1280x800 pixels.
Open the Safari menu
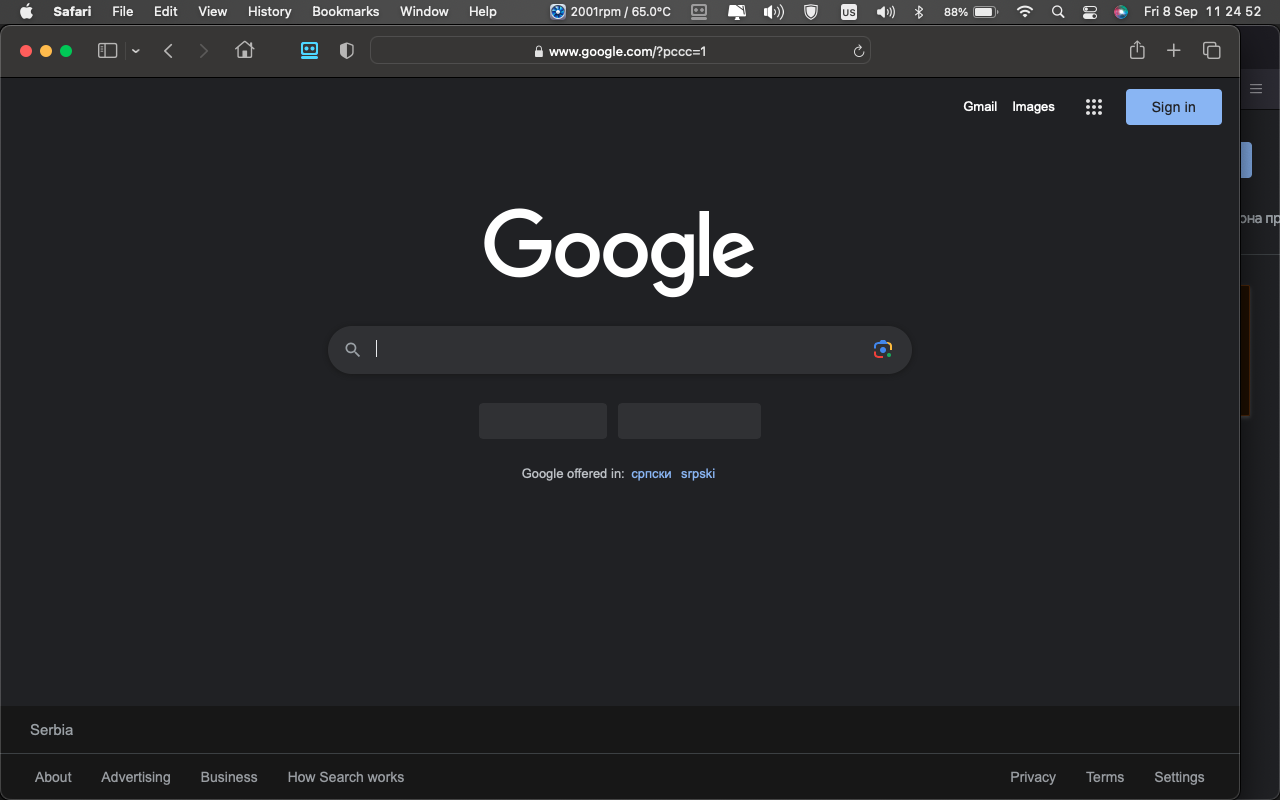pyautogui.click(x=73, y=12)
